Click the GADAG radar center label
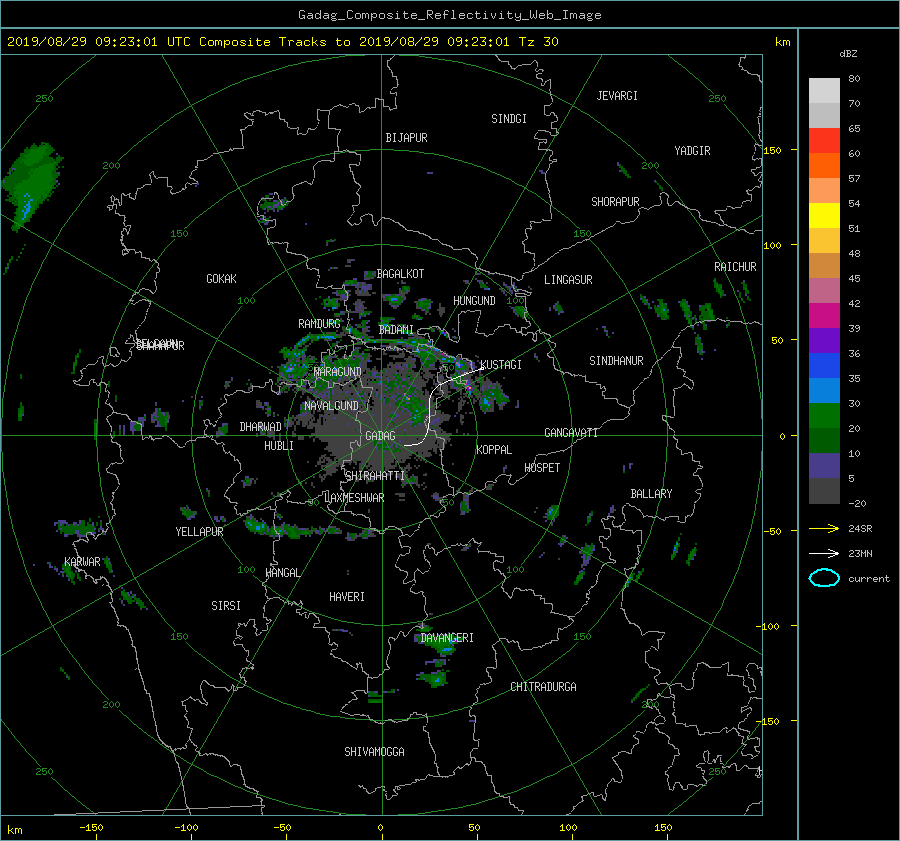Viewport: 900px width, 841px height. (x=381, y=436)
